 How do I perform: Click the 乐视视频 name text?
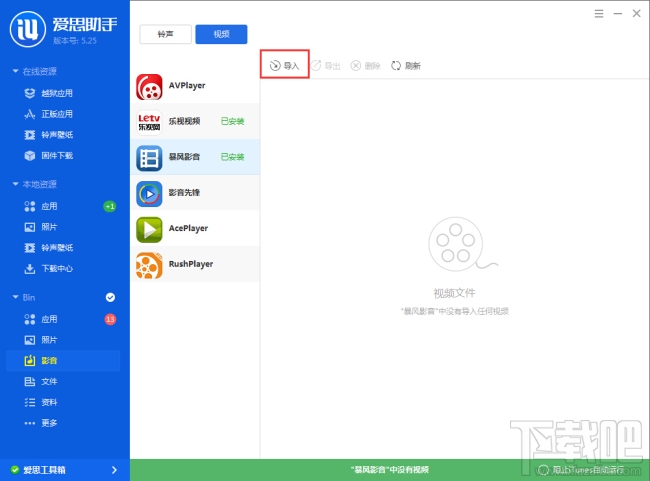click(x=184, y=121)
